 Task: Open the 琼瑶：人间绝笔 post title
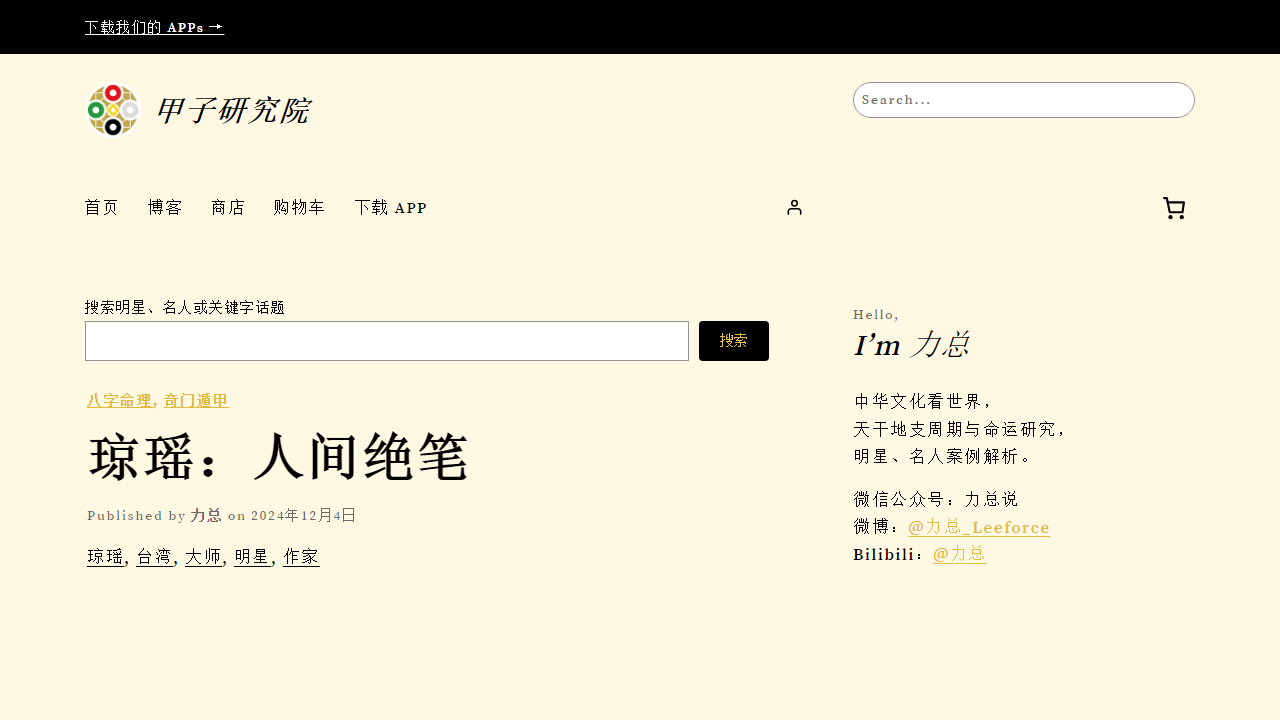279,459
